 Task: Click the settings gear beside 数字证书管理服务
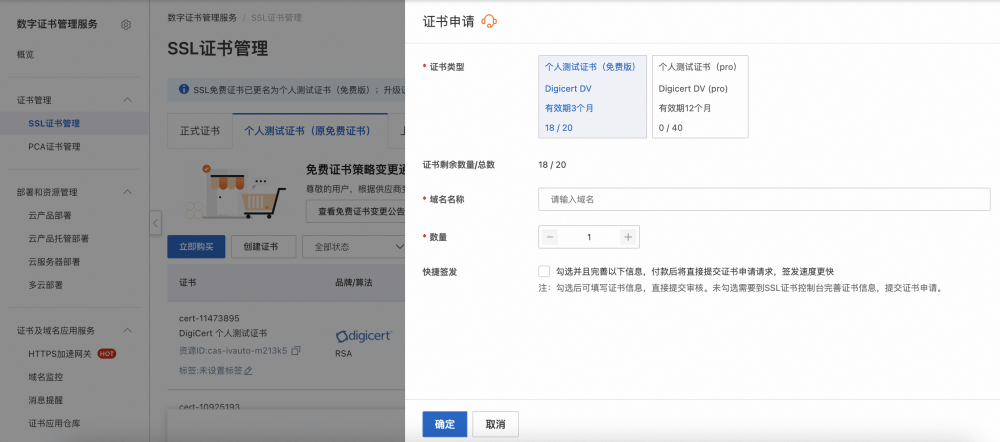tap(125, 25)
